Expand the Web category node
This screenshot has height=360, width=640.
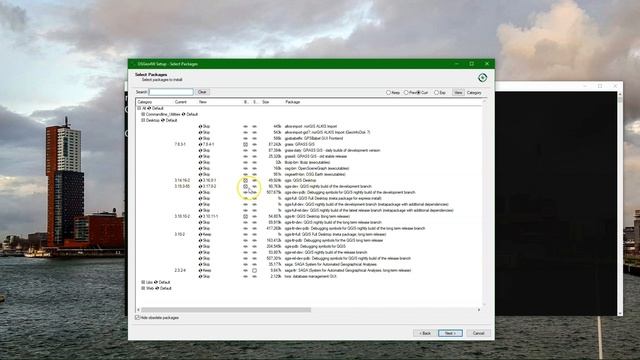[x=143, y=288]
